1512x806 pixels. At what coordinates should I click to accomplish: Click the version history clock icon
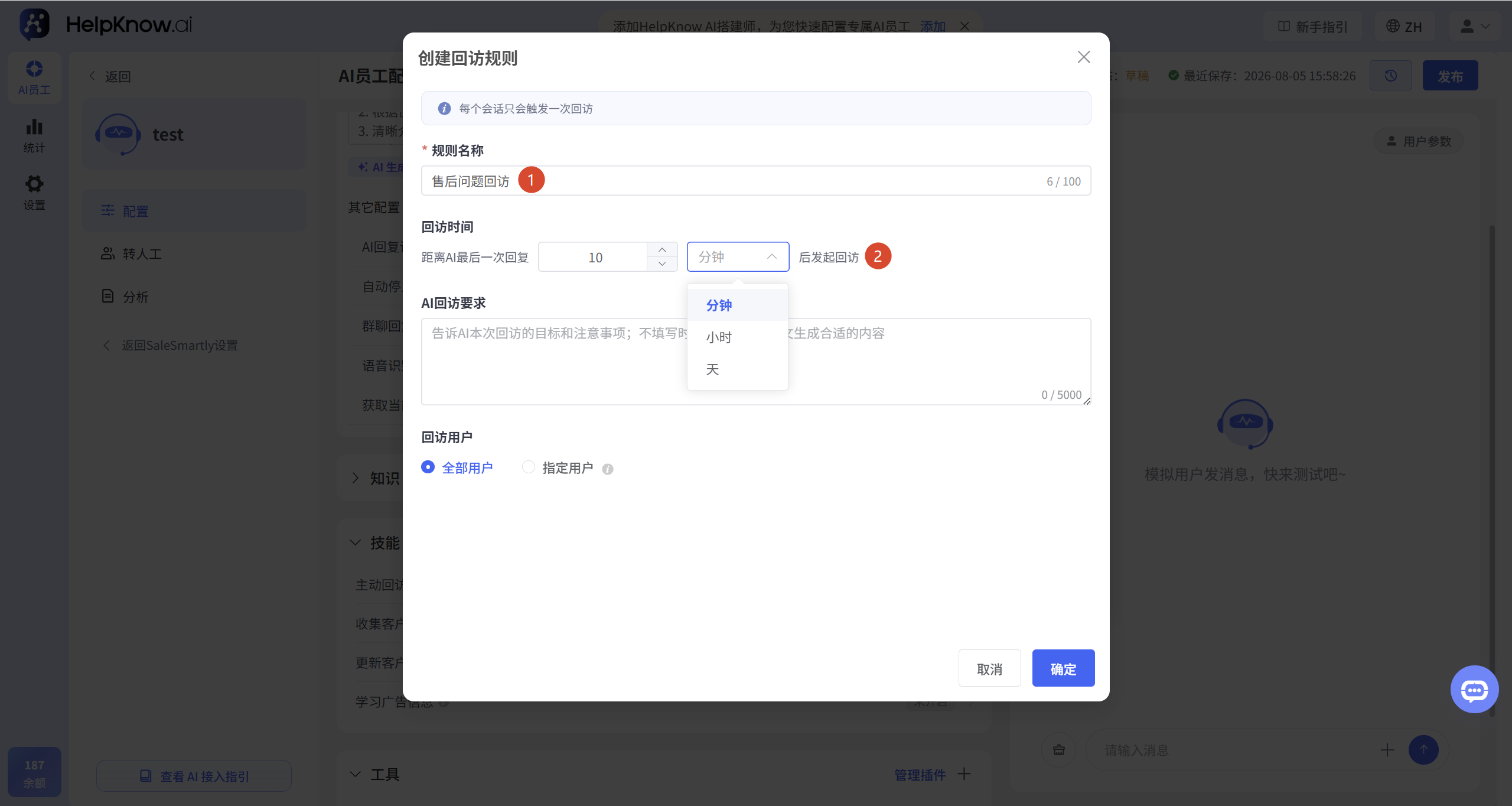point(1391,76)
